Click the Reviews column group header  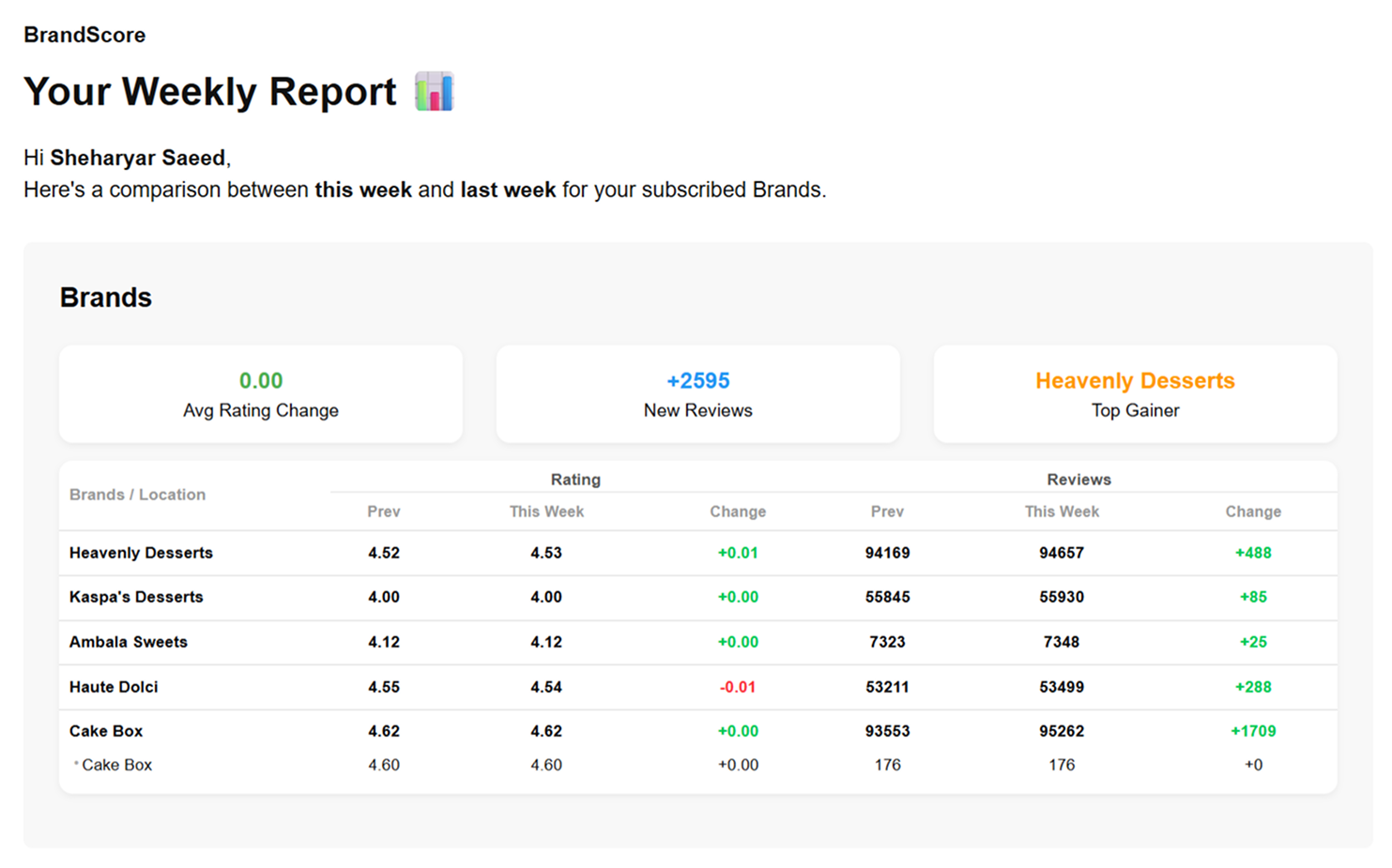click(1078, 479)
